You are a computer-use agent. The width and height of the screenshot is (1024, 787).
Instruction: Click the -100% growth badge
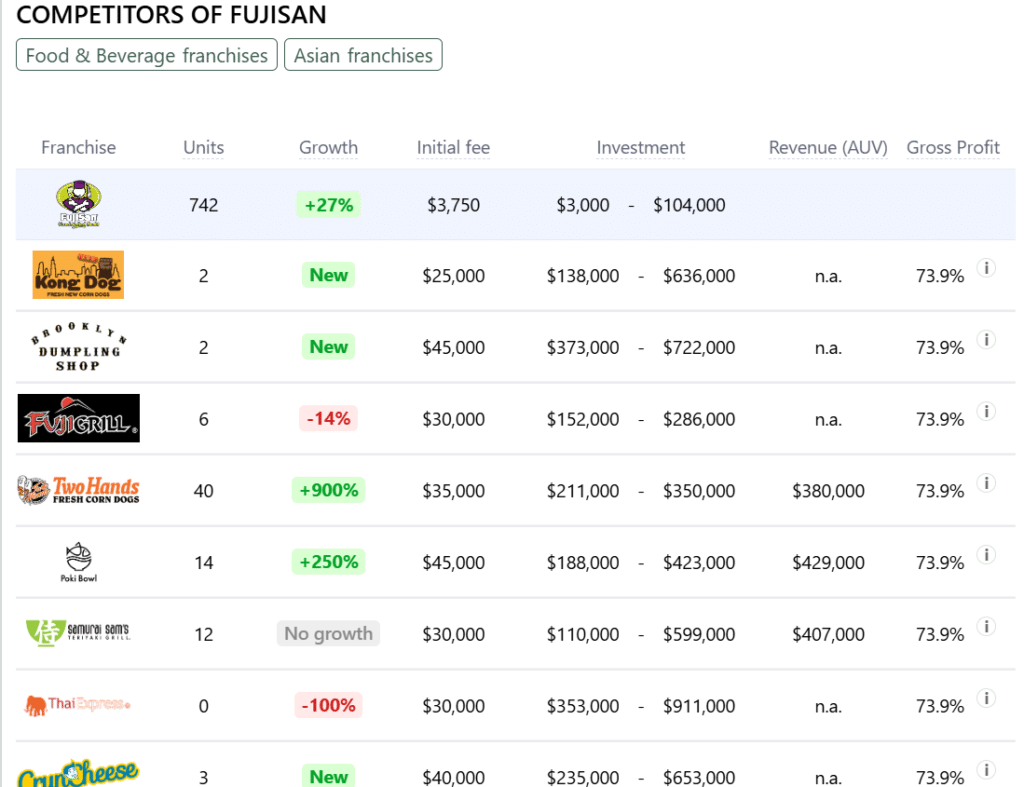(328, 705)
